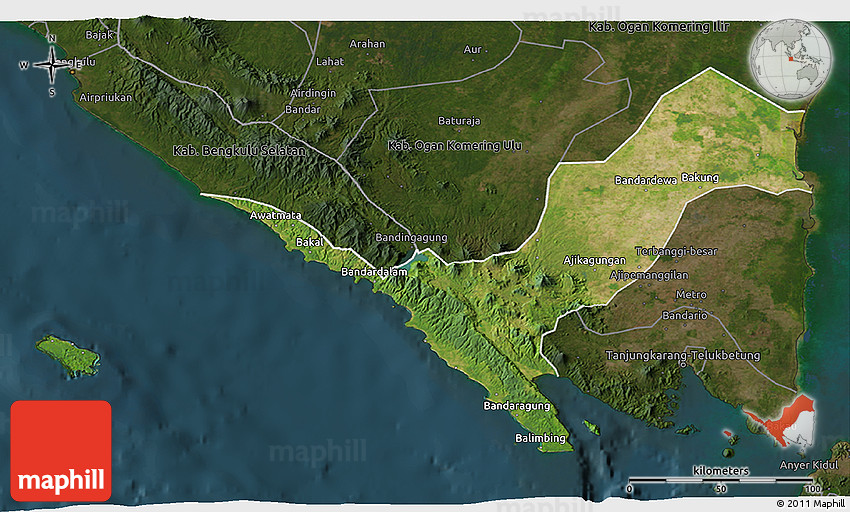This screenshot has width=850, height=512.
Task: Select the Tanjungkarang-Telukbetung city label
Action: point(683,355)
